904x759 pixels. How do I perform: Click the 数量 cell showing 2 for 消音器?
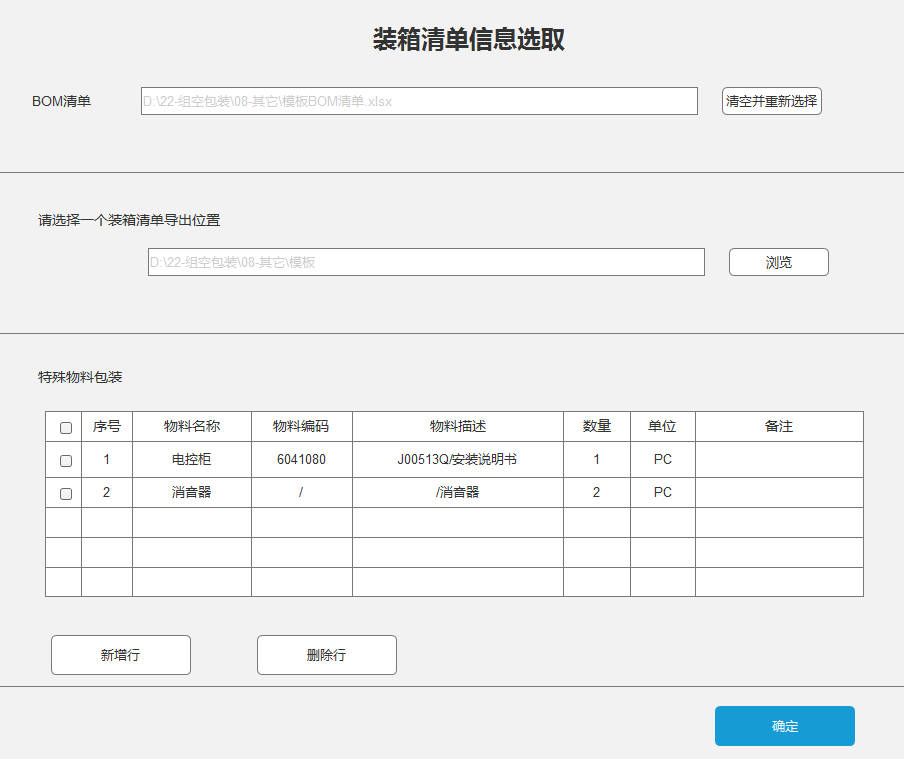[596, 492]
